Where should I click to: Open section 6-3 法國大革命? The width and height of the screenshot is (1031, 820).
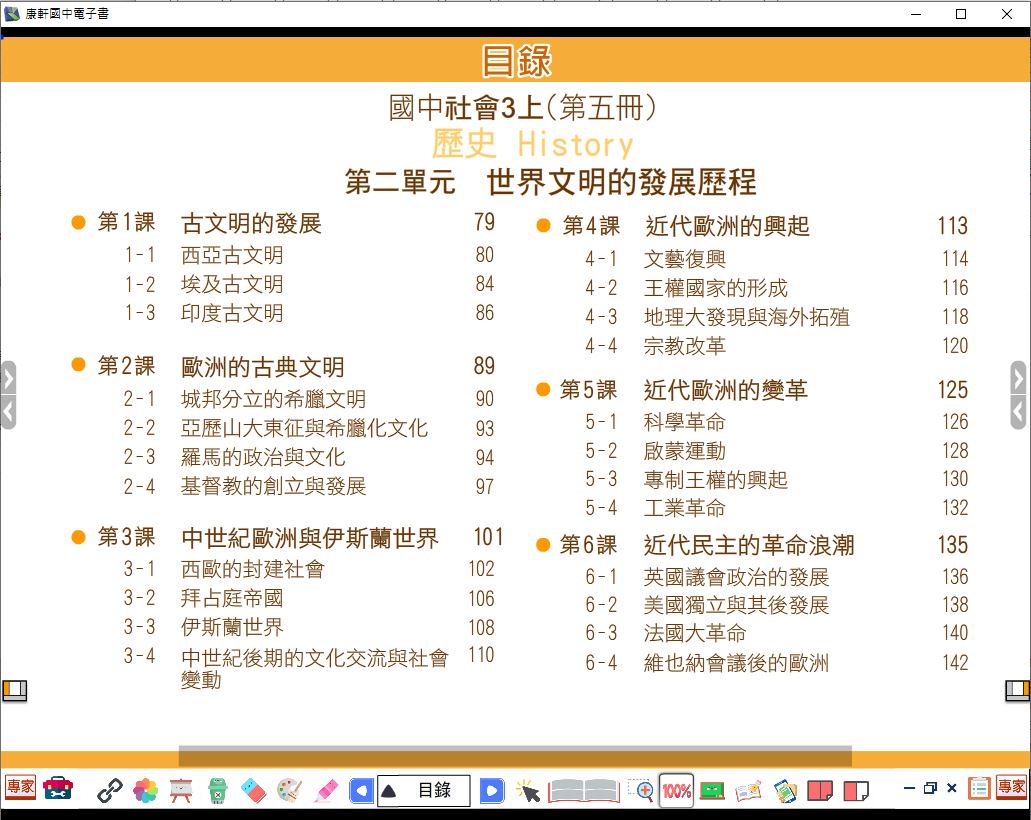pos(694,634)
